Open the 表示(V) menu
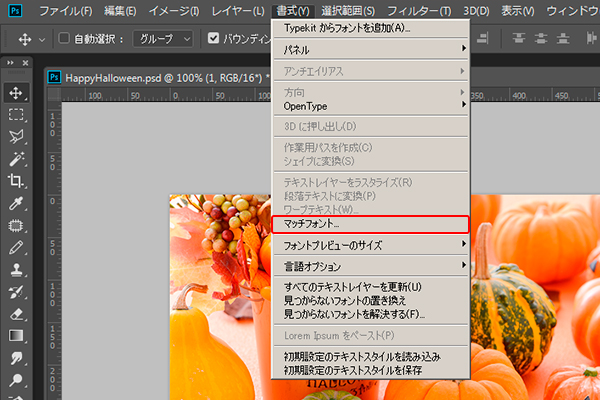The image size is (600, 400). click(x=517, y=11)
